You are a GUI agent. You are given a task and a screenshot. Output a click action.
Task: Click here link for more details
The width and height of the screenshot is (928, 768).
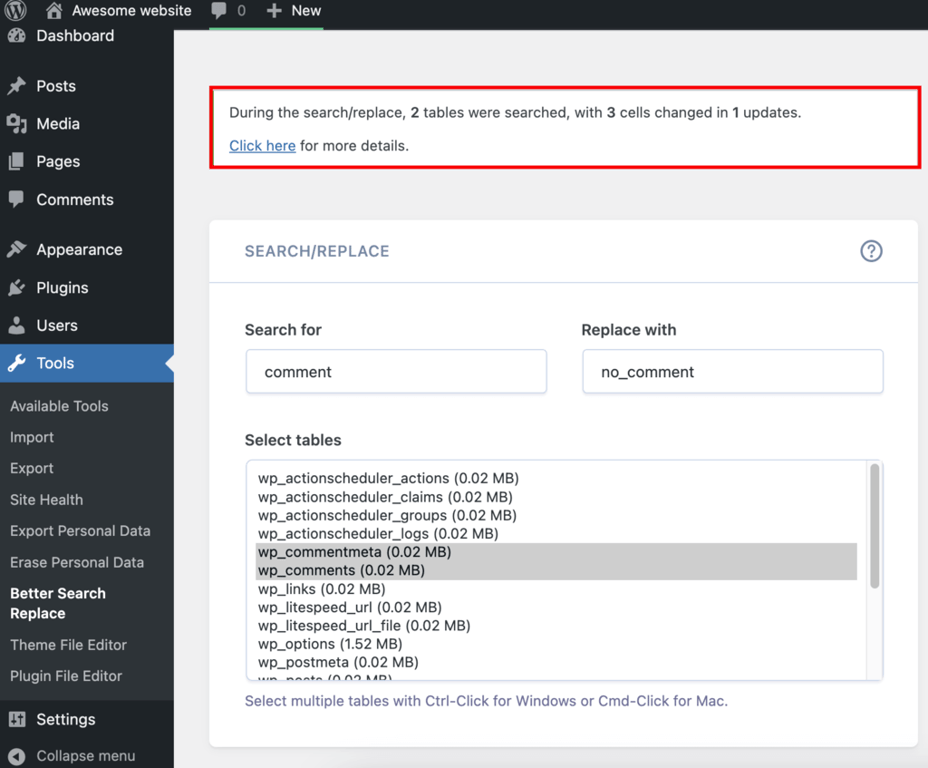tap(262, 145)
